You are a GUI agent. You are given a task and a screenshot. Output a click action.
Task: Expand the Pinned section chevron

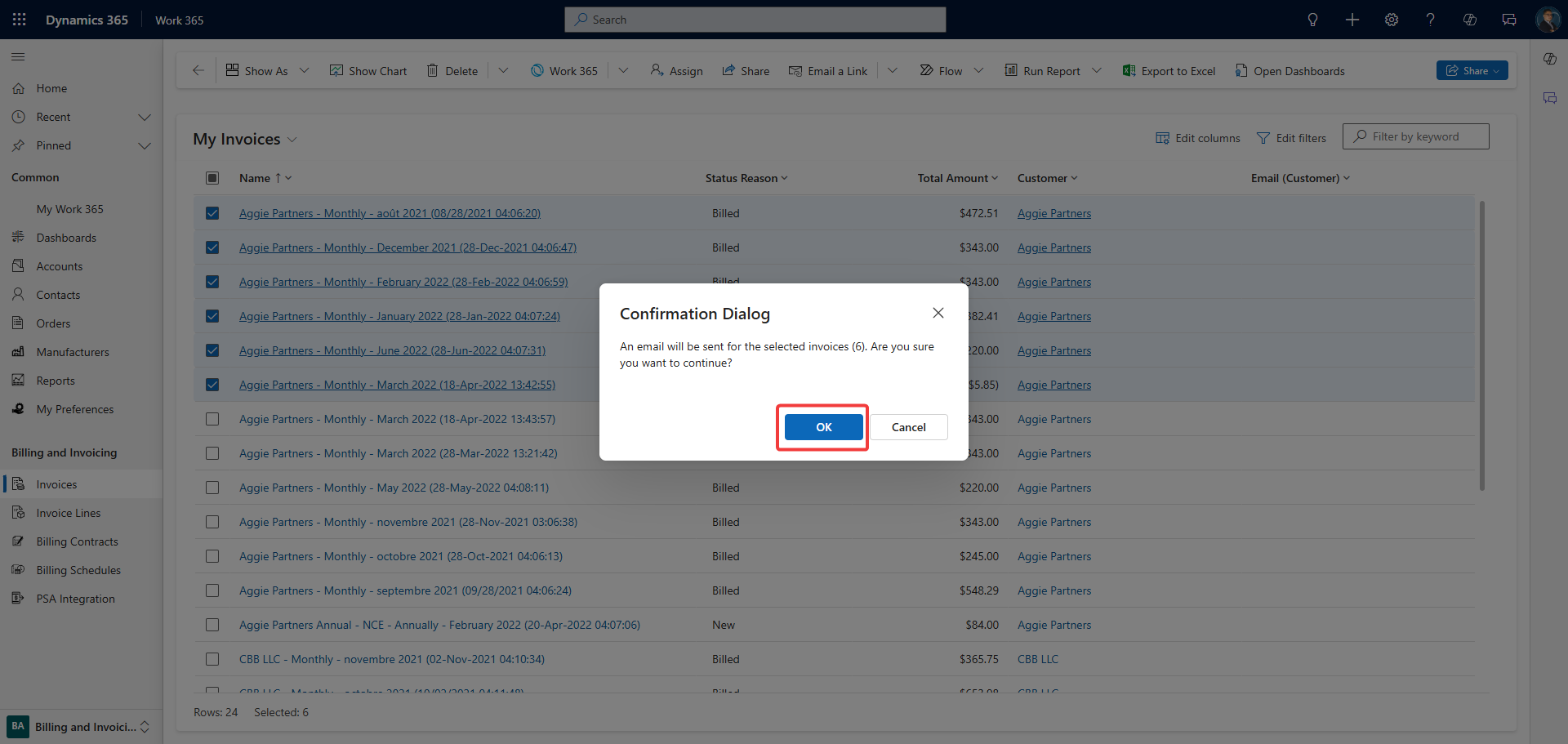(x=145, y=145)
